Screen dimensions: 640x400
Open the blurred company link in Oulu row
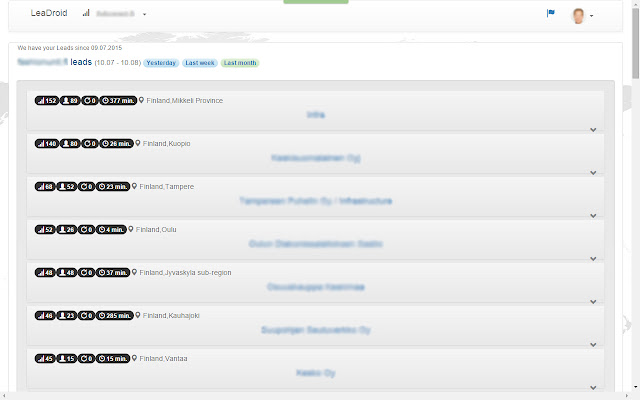click(316, 244)
